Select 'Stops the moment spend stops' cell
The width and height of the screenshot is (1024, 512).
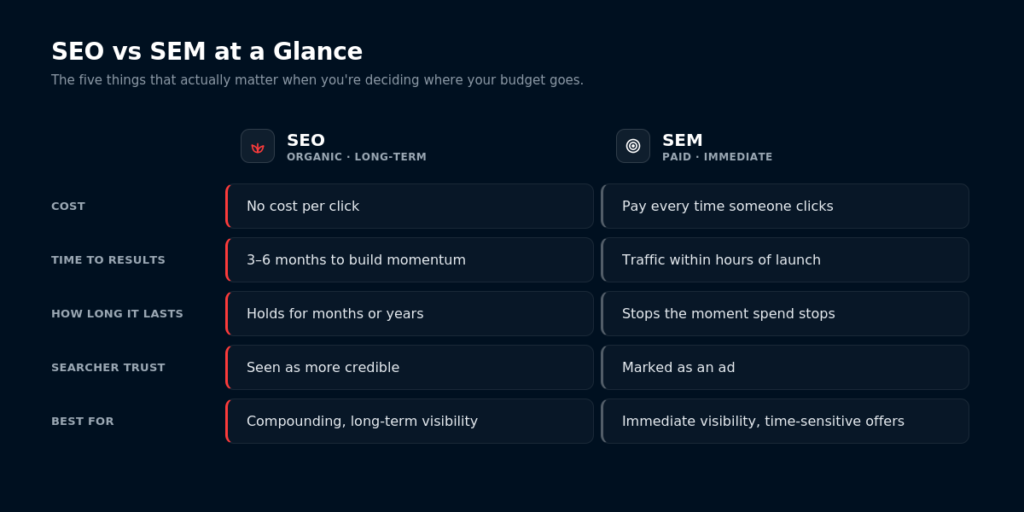coord(785,313)
